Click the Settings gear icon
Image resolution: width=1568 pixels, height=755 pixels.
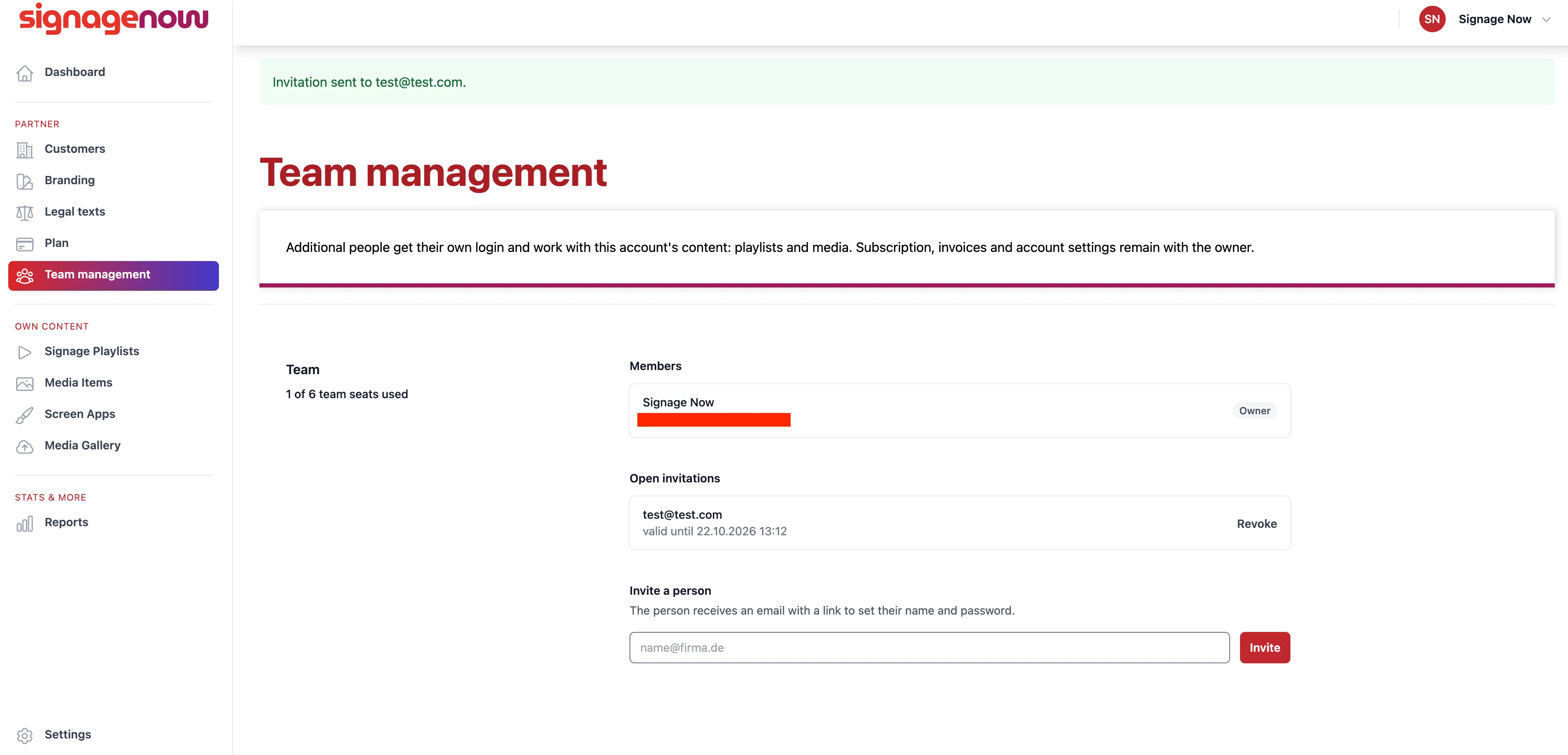pyautogui.click(x=24, y=736)
